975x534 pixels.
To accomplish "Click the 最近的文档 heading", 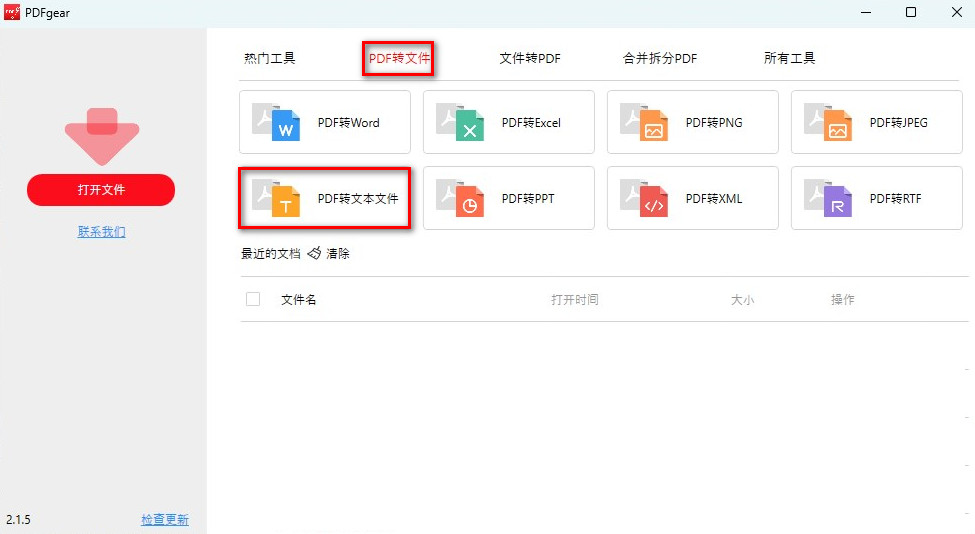I will tap(270, 254).
